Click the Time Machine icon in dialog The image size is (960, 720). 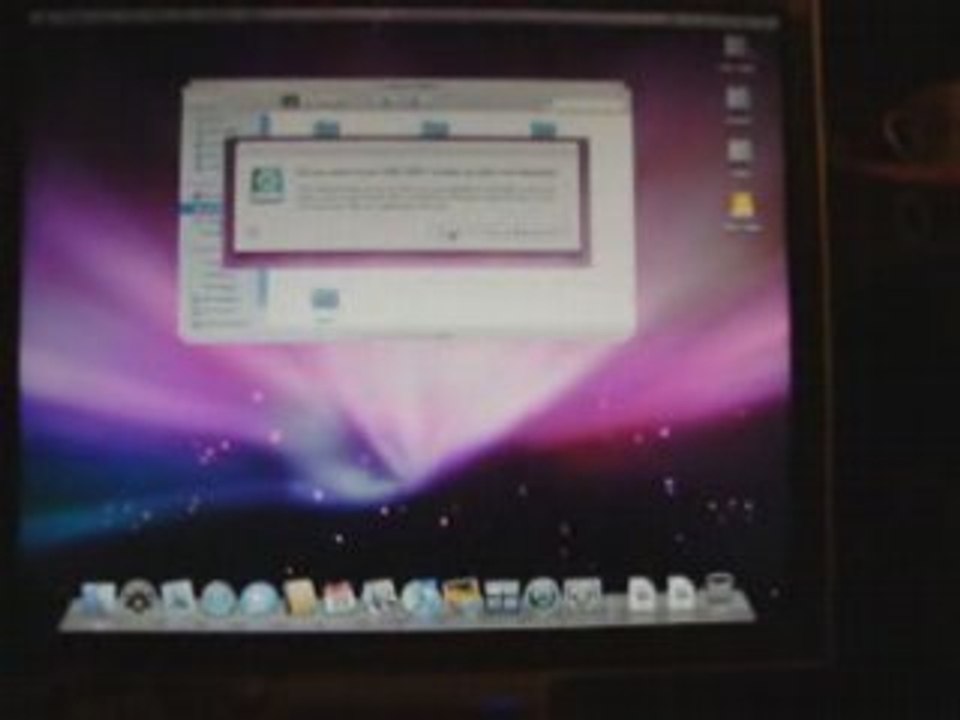coord(267,186)
